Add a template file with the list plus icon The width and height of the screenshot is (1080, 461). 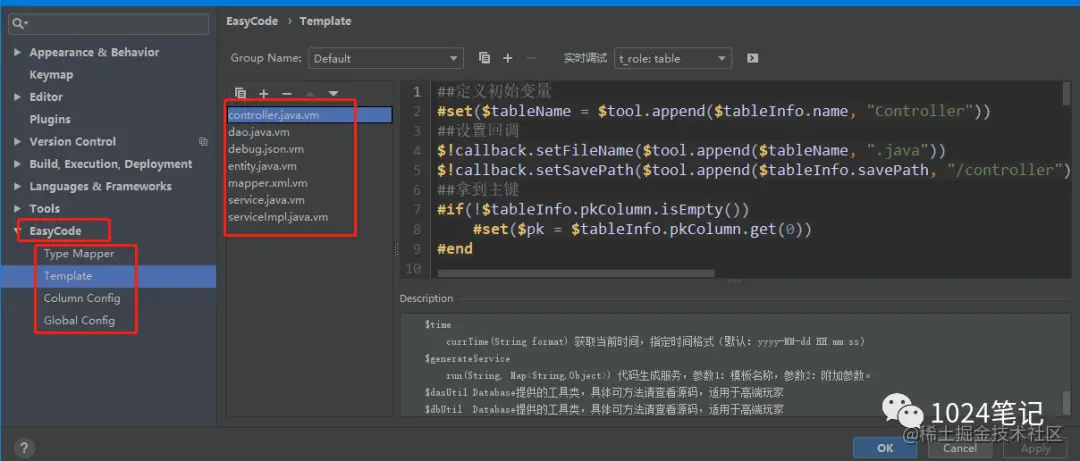(263, 93)
